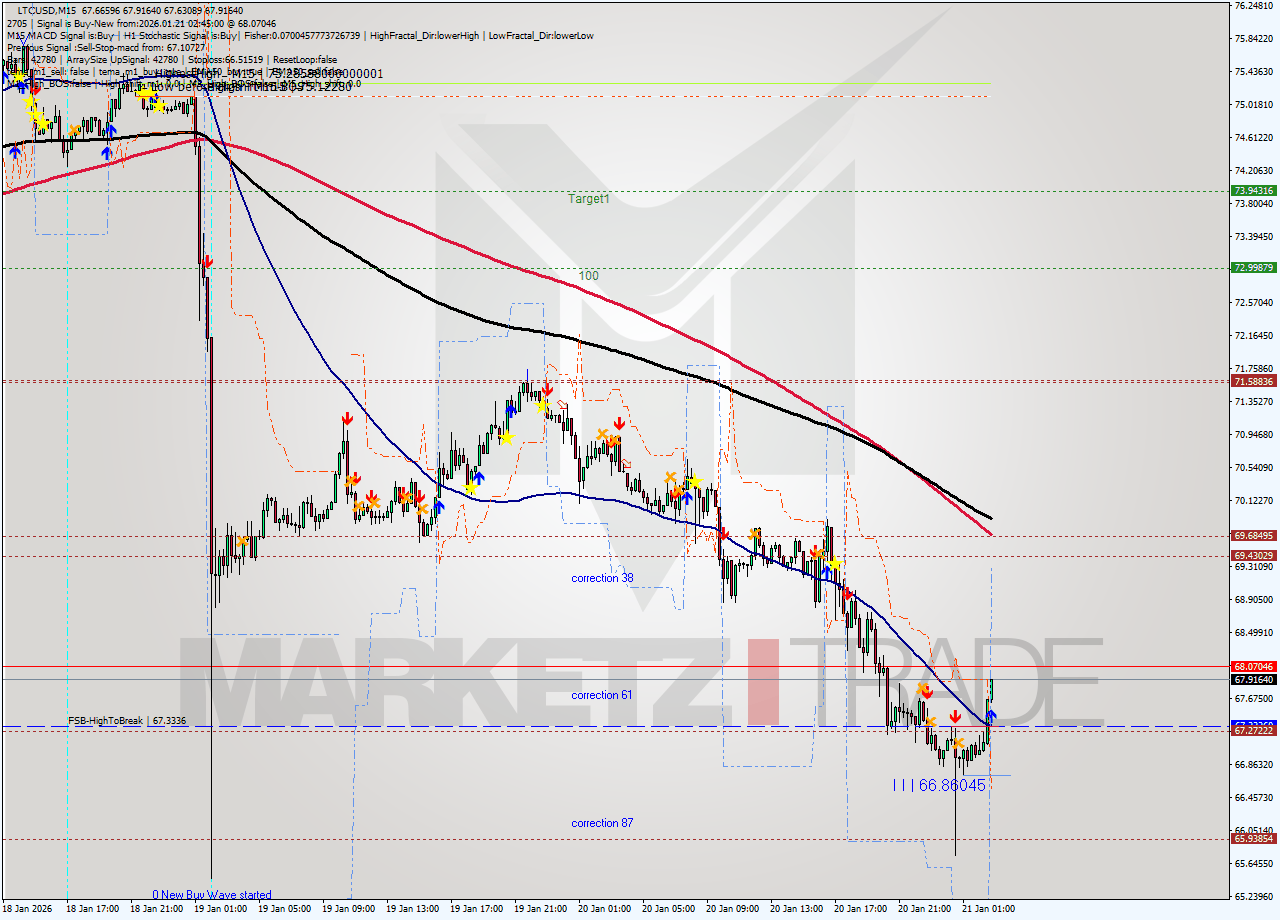This screenshot has height=920, width=1280.
Task: Click the 68.07046 red price tag
Action: pos(1253,666)
